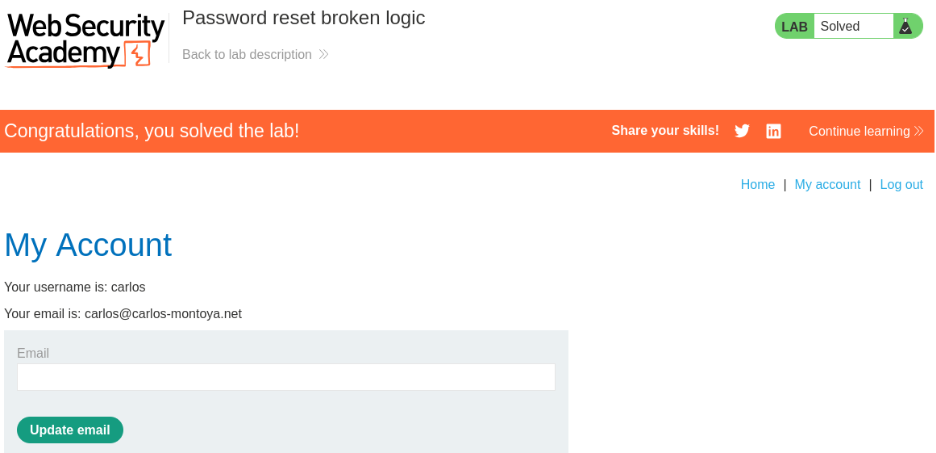Click the LinkedIn share icon
Image resolution: width=936 pixels, height=453 pixels.
[x=773, y=131]
